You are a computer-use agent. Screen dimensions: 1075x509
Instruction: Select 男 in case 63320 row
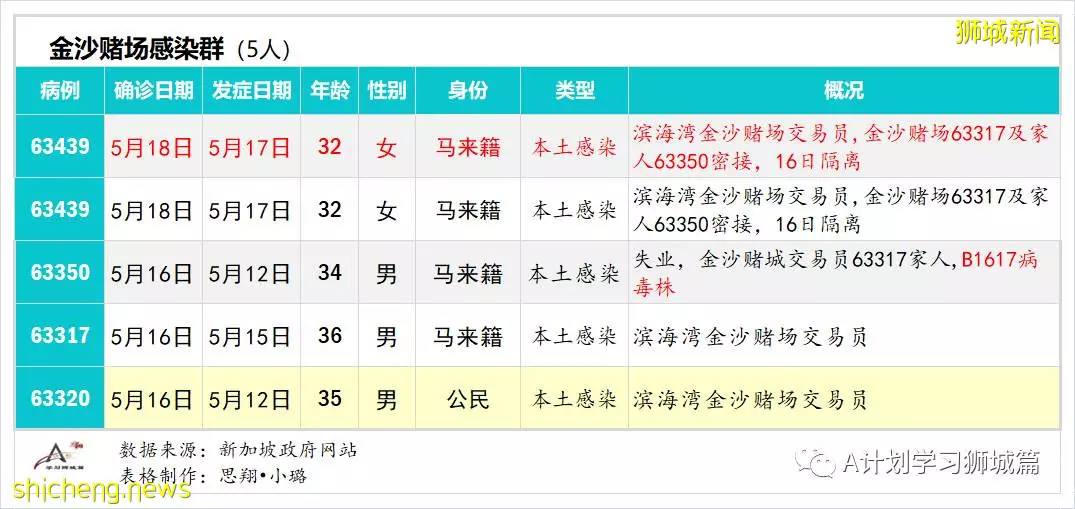[x=387, y=400]
